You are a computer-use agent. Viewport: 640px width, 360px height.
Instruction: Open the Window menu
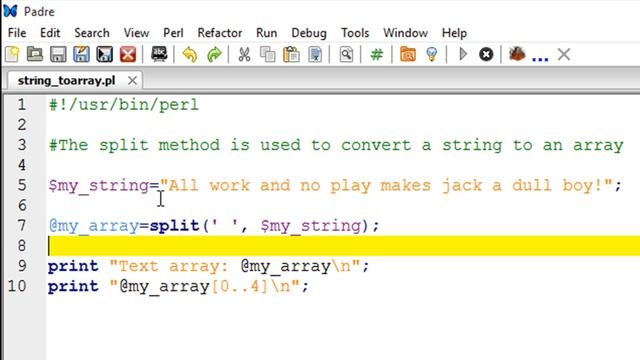405,33
